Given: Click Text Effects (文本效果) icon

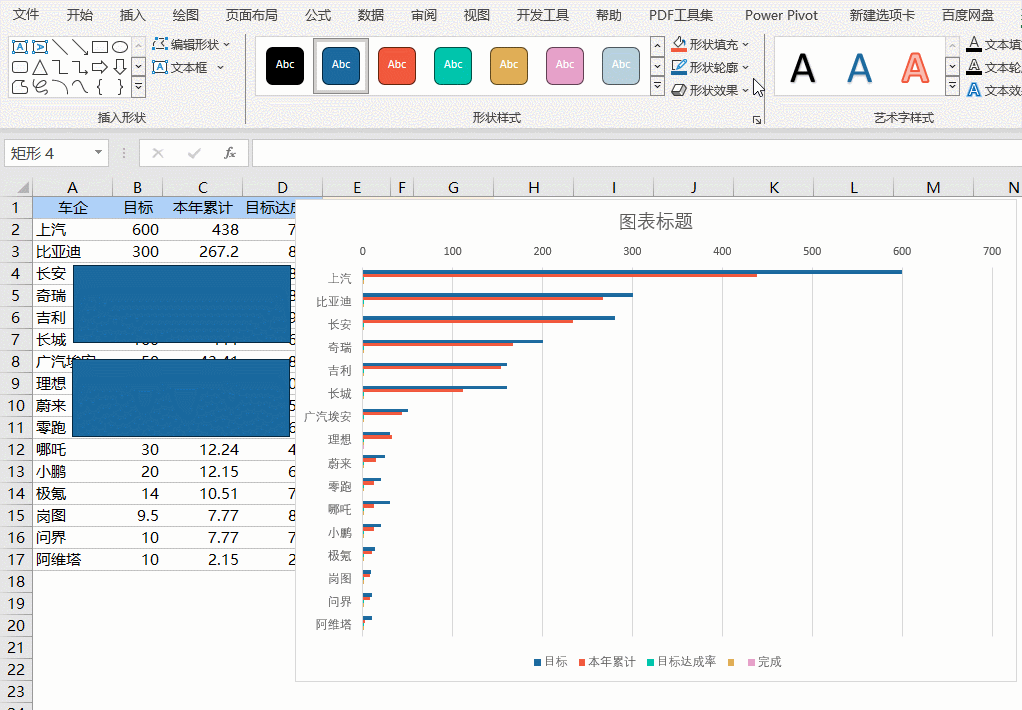Looking at the screenshot, I should coord(974,90).
